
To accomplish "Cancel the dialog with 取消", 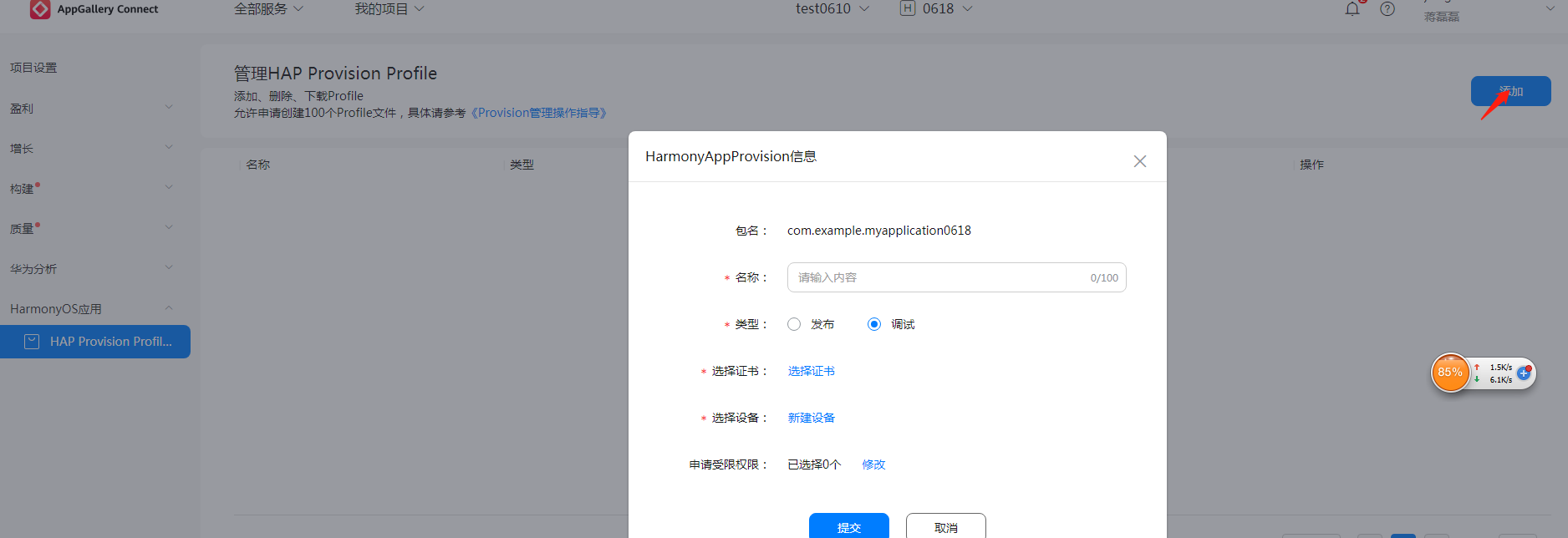I will (x=945, y=527).
